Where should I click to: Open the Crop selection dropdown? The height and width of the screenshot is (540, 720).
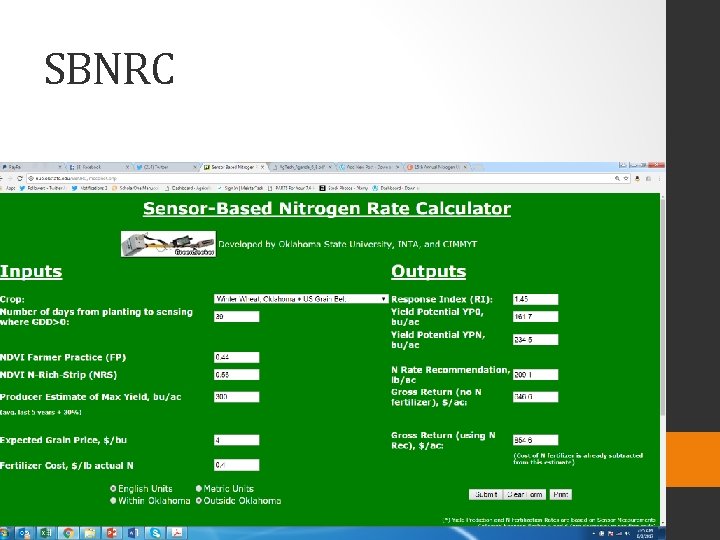[x=301, y=299]
